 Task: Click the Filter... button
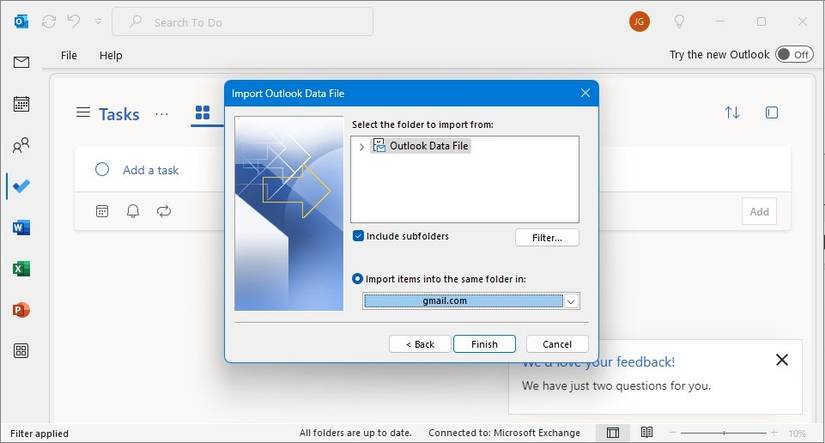coord(547,238)
